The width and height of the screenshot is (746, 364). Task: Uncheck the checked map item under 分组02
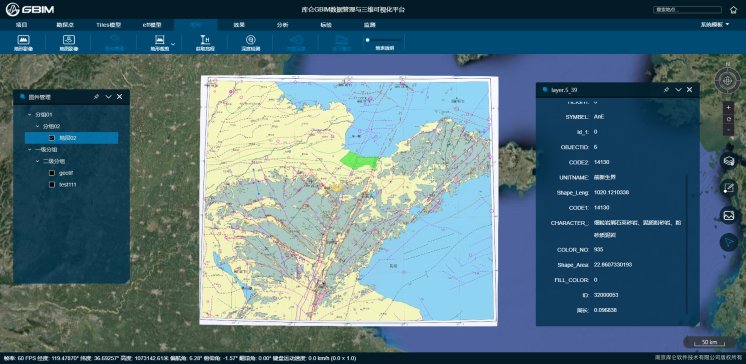[52, 138]
